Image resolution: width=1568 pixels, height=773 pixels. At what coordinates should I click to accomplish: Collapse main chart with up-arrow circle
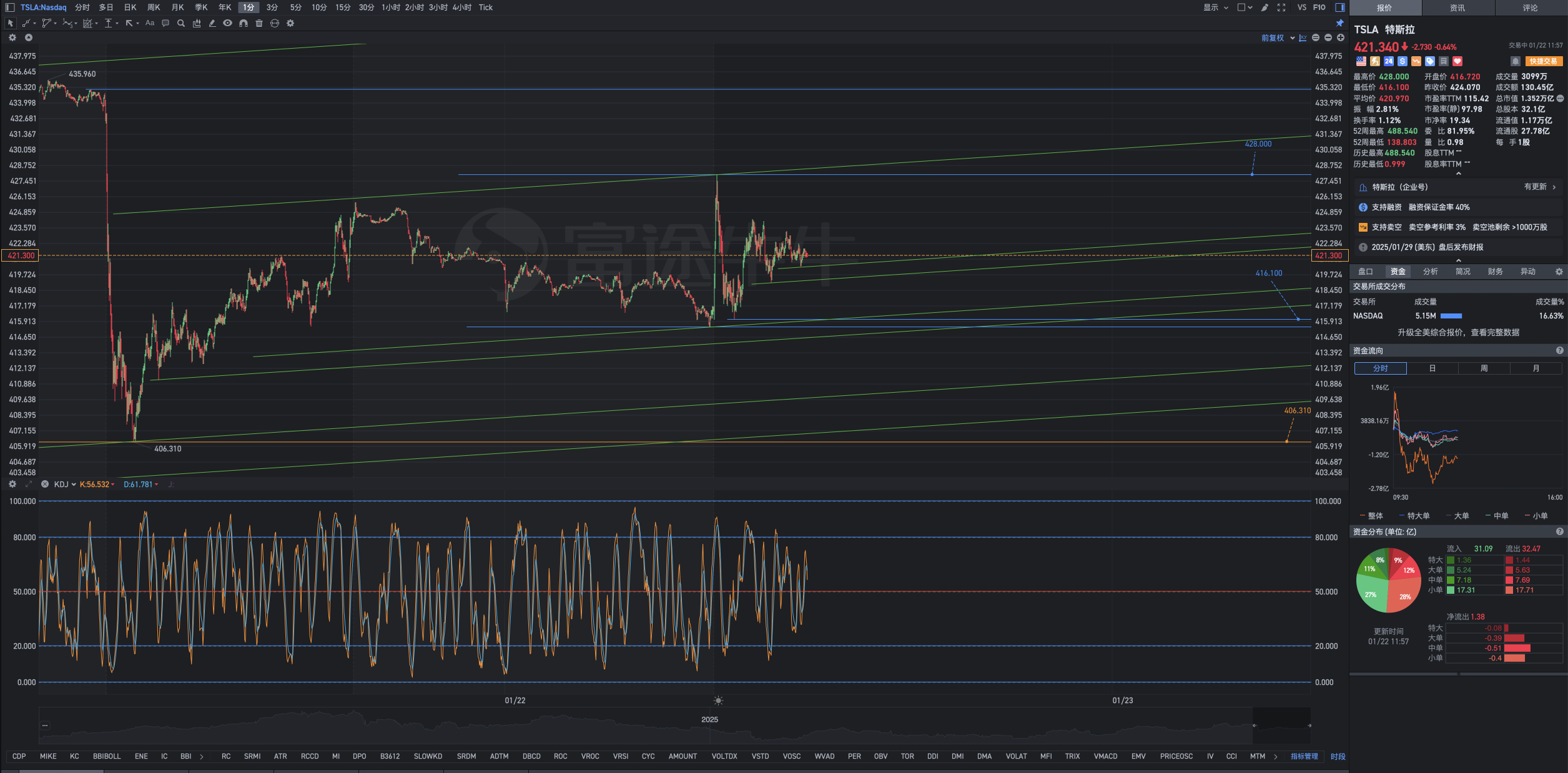tap(29, 37)
